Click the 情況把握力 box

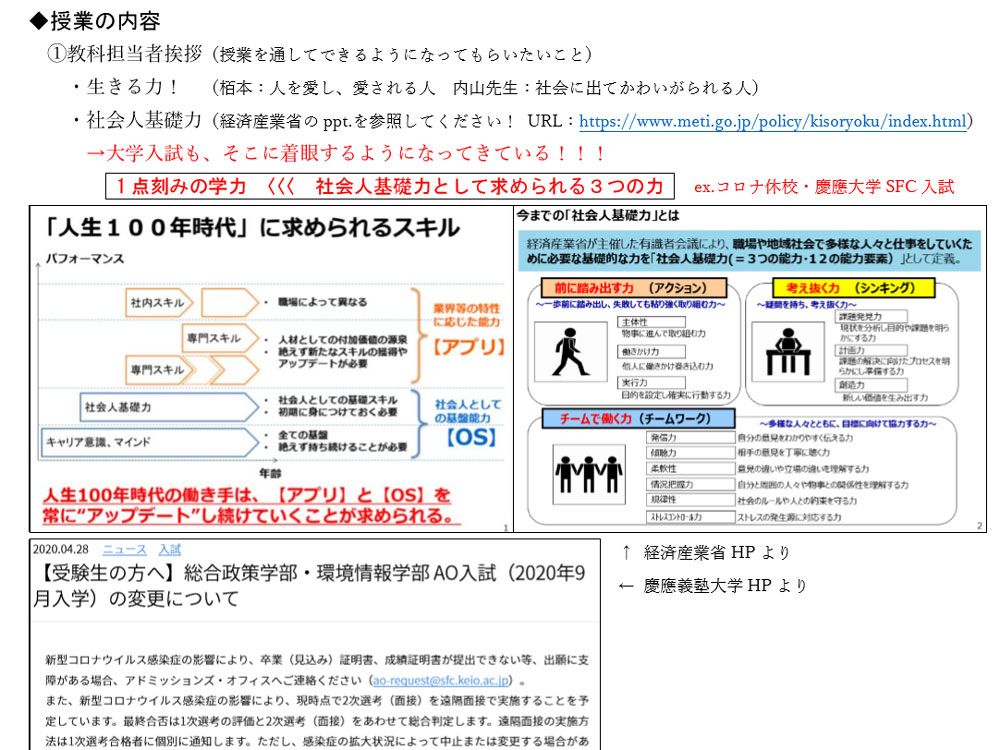(x=691, y=485)
